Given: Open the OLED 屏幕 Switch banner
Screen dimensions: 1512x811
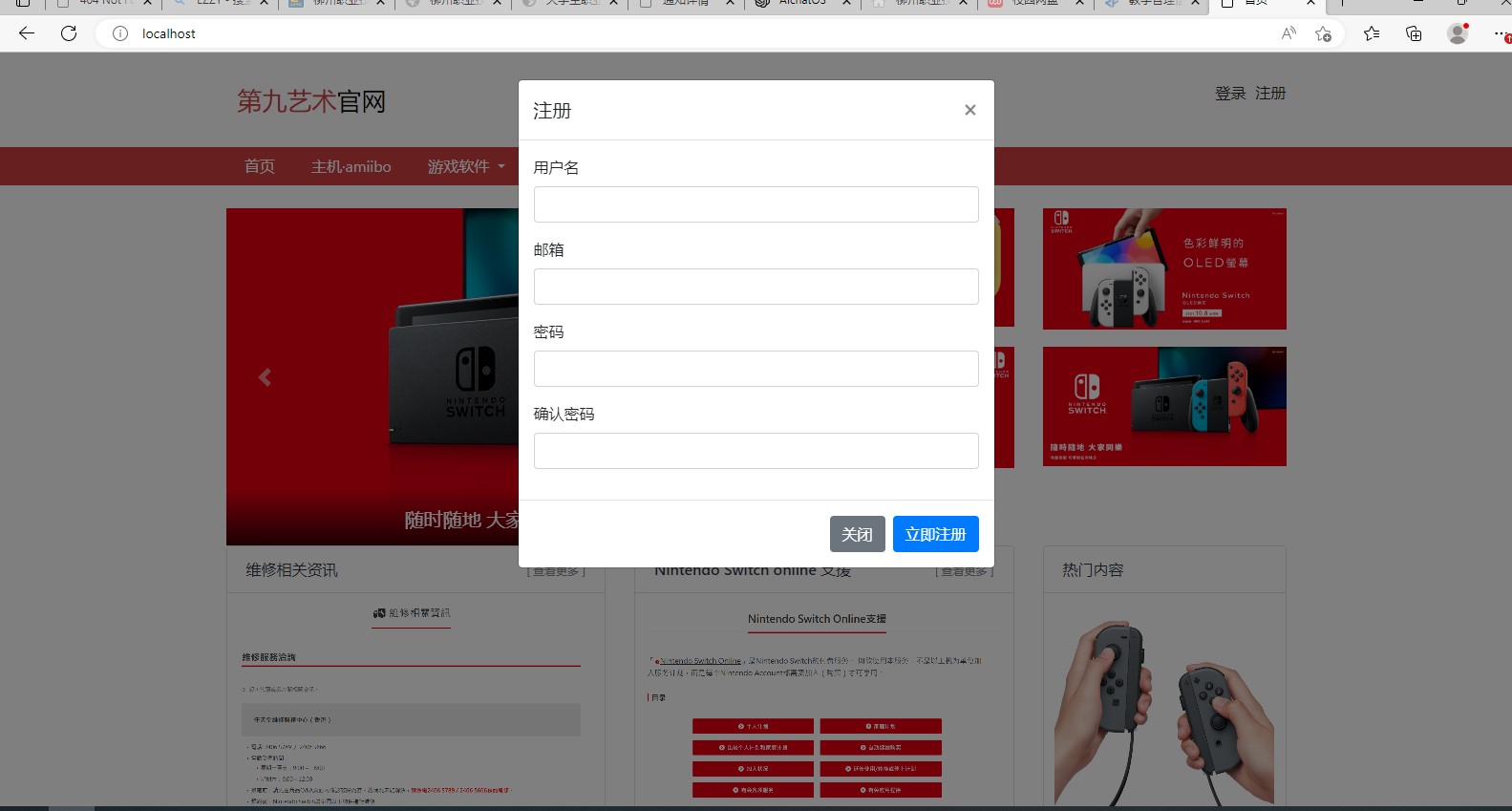Looking at the screenshot, I should click(1164, 269).
